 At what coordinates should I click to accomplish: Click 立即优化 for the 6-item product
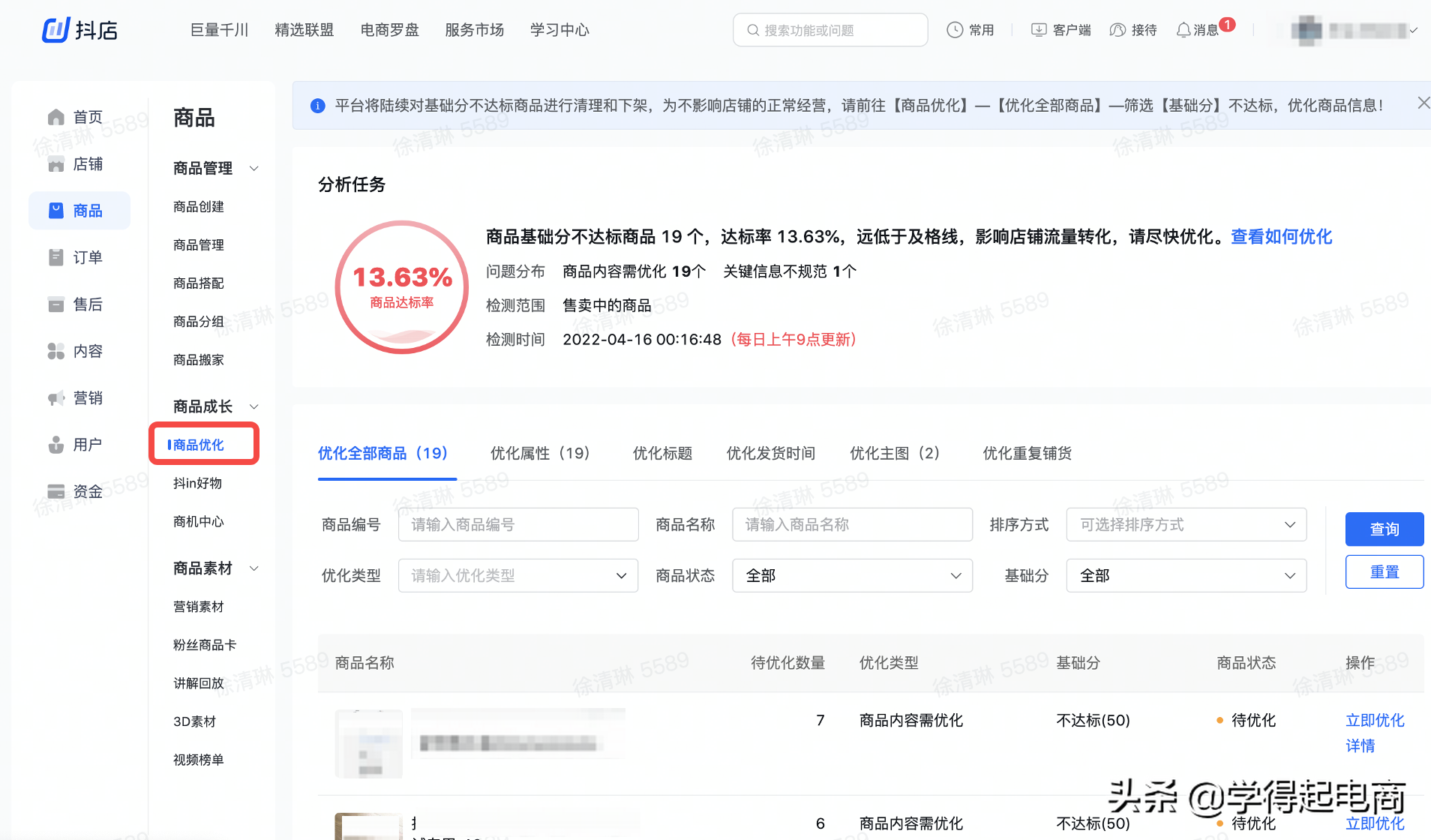click(1375, 823)
